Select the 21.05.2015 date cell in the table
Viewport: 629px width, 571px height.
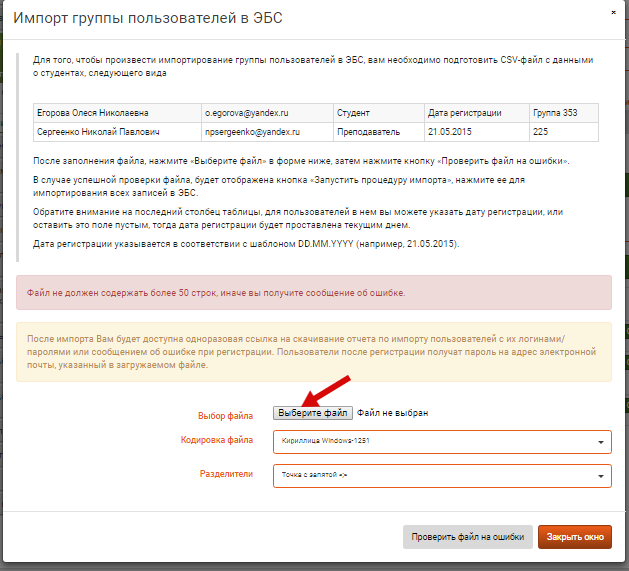(475, 132)
